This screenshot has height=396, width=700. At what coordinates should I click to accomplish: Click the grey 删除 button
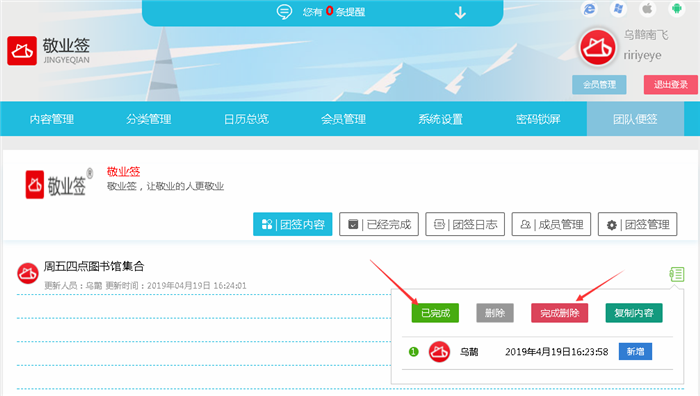click(495, 313)
